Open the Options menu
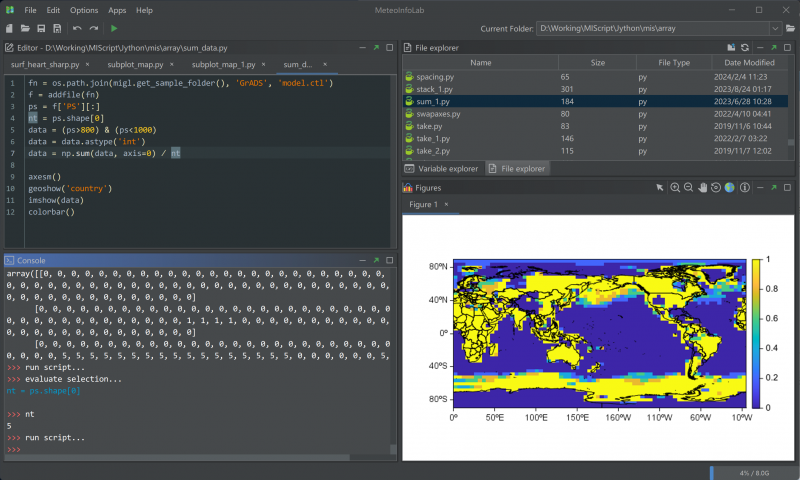The width and height of the screenshot is (800, 480). coord(84,10)
